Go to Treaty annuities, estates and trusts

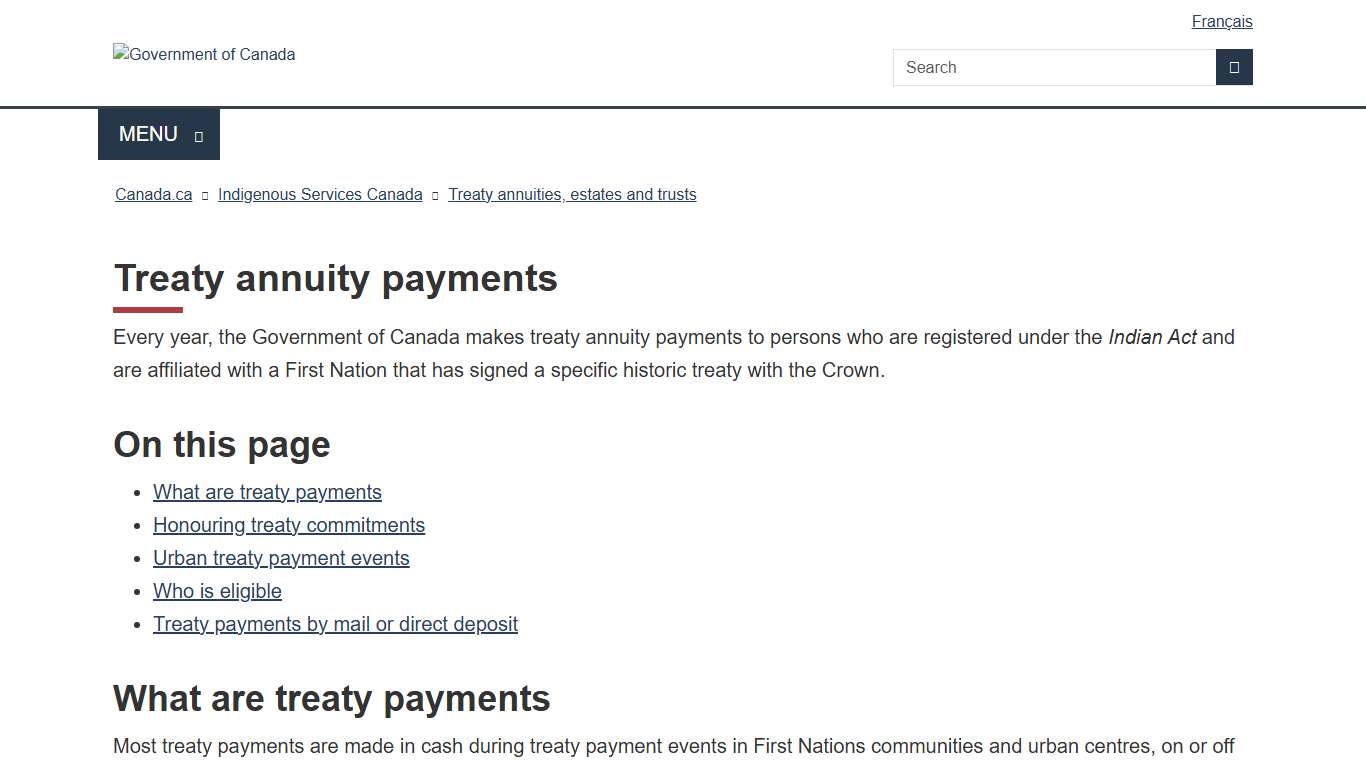tap(572, 194)
